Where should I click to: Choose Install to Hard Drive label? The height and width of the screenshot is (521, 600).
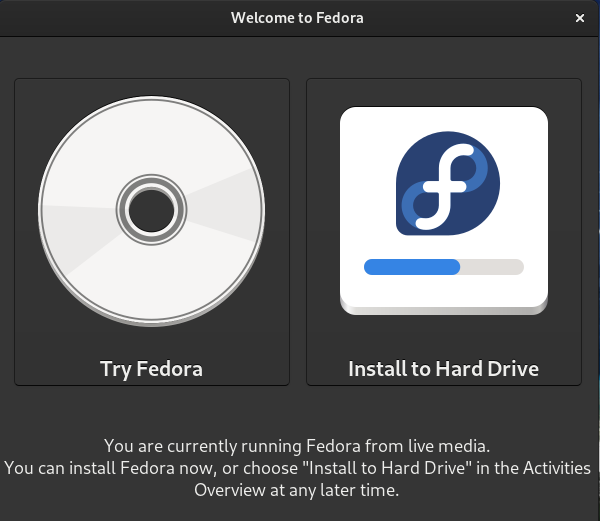443,369
